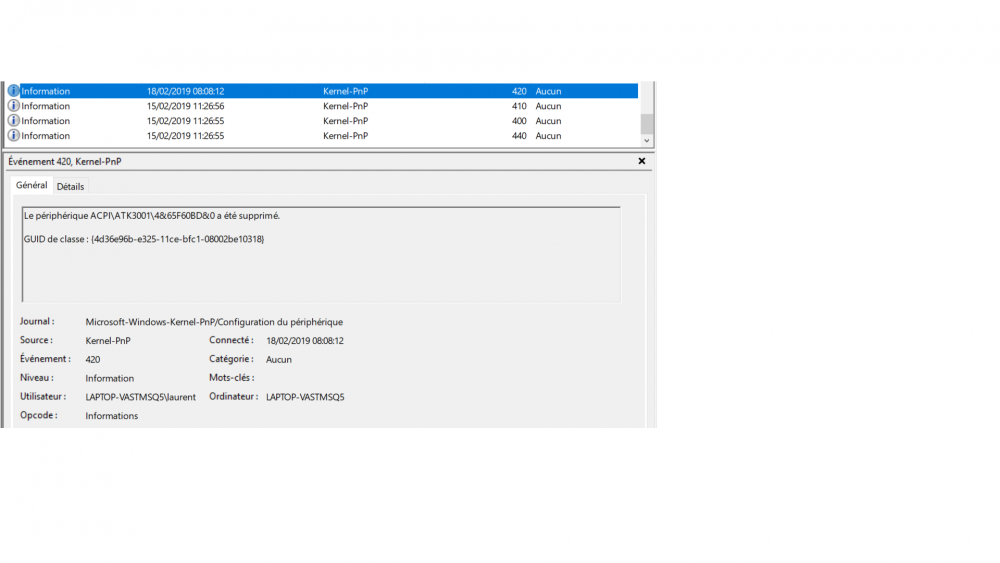Click the event list scrollbar down arrow

click(x=647, y=140)
